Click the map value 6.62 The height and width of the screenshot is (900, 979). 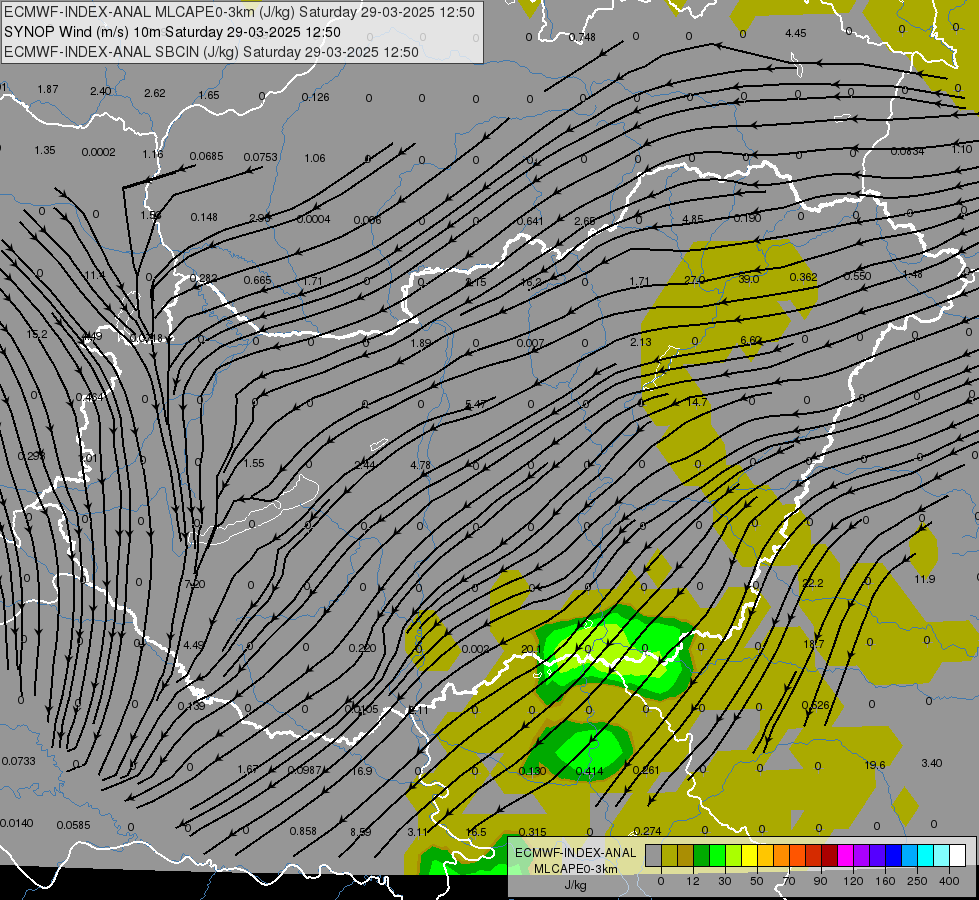tap(750, 340)
